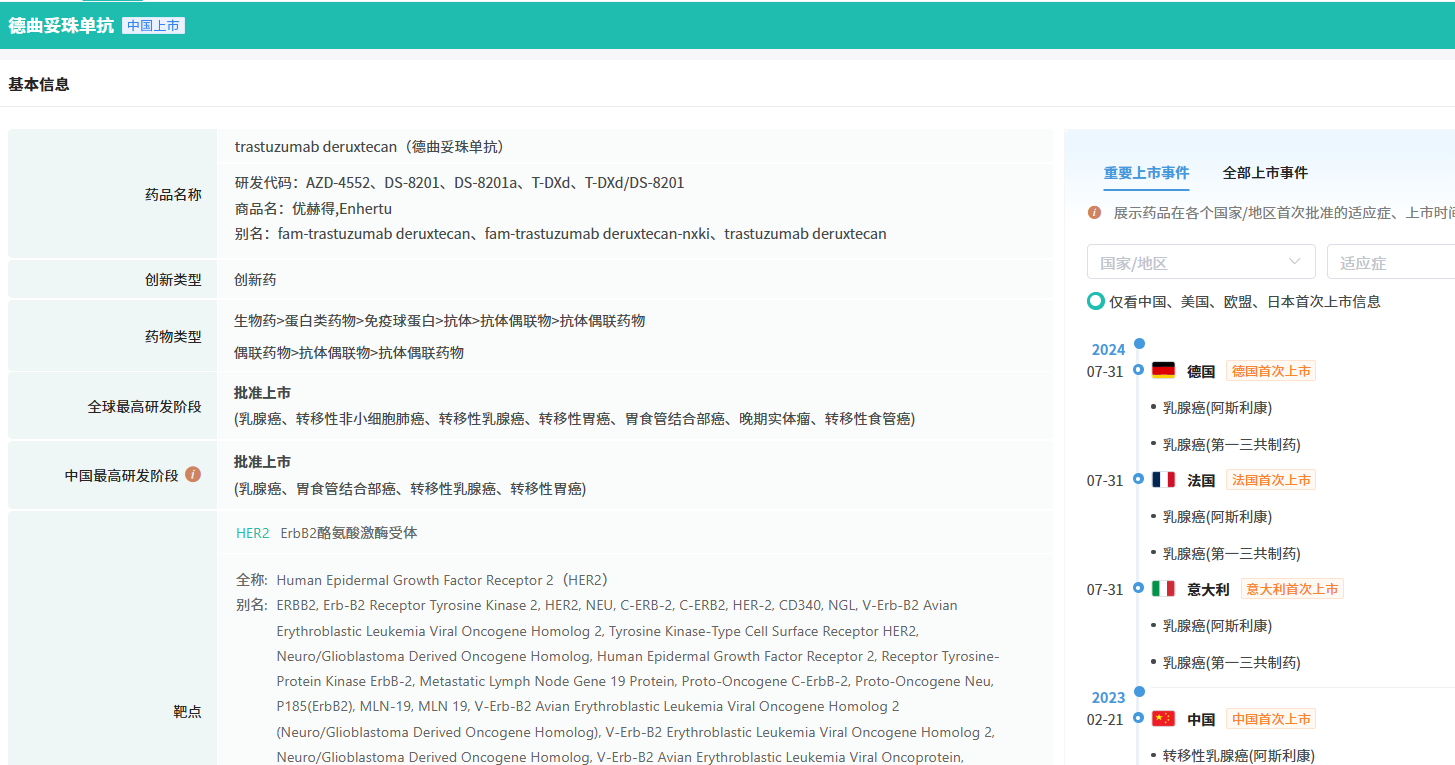The width and height of the screenshot is (1455, 765).
Task: Open the 国家/地区 dropdown
Action: pos(1200,263)
